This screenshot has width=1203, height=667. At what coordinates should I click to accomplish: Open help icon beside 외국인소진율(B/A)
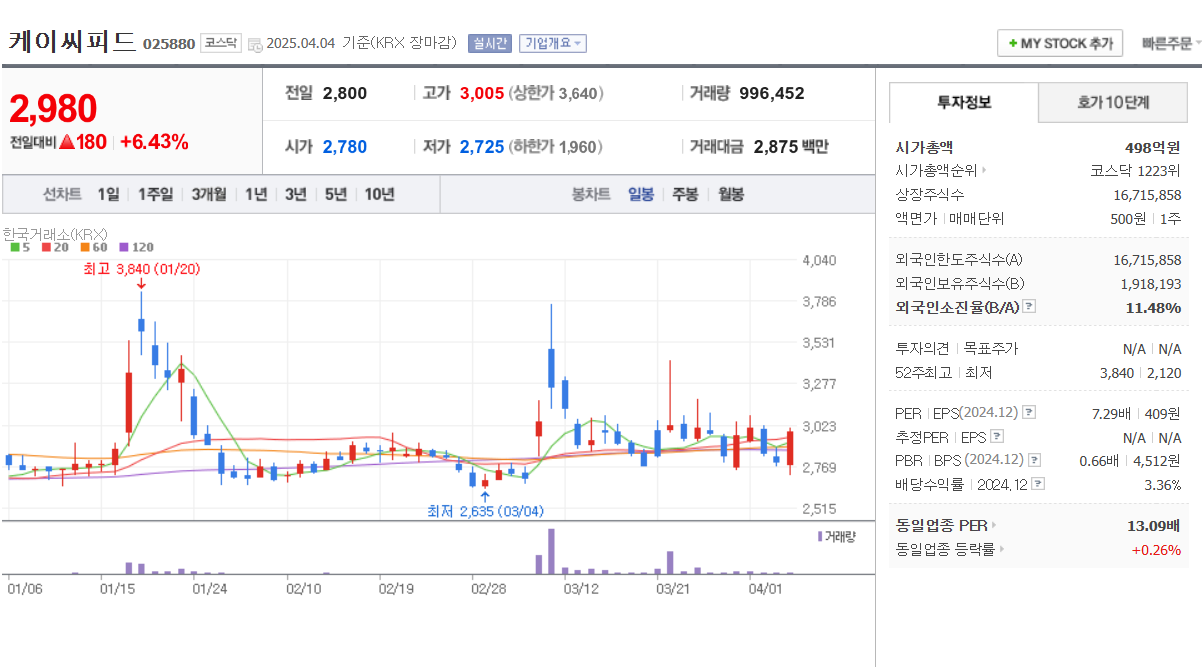pyautogui.click(x=1029, y=307)
